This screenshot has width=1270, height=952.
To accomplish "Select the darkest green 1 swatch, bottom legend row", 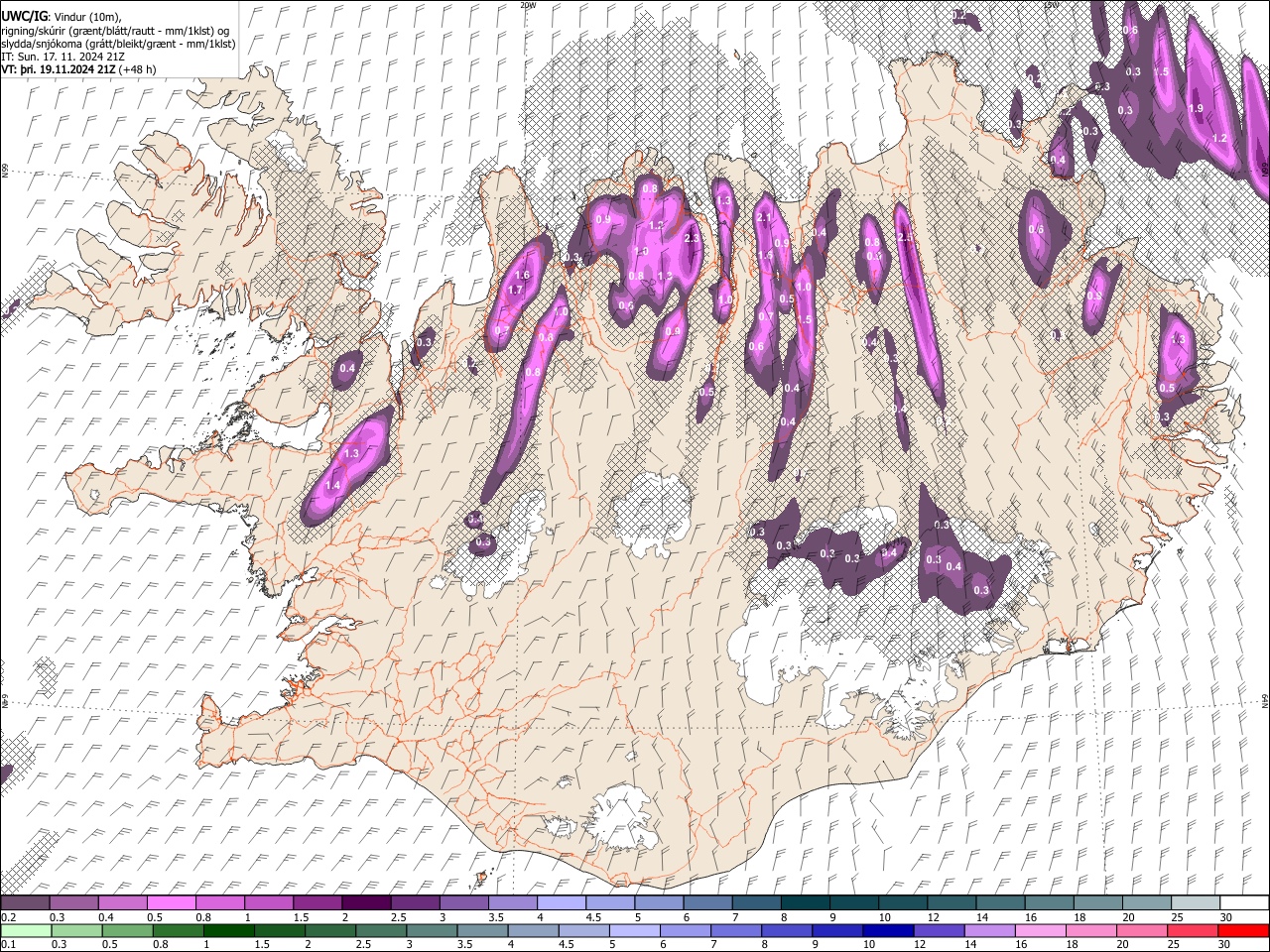I will pyautogui.click(x=229, y=930).
